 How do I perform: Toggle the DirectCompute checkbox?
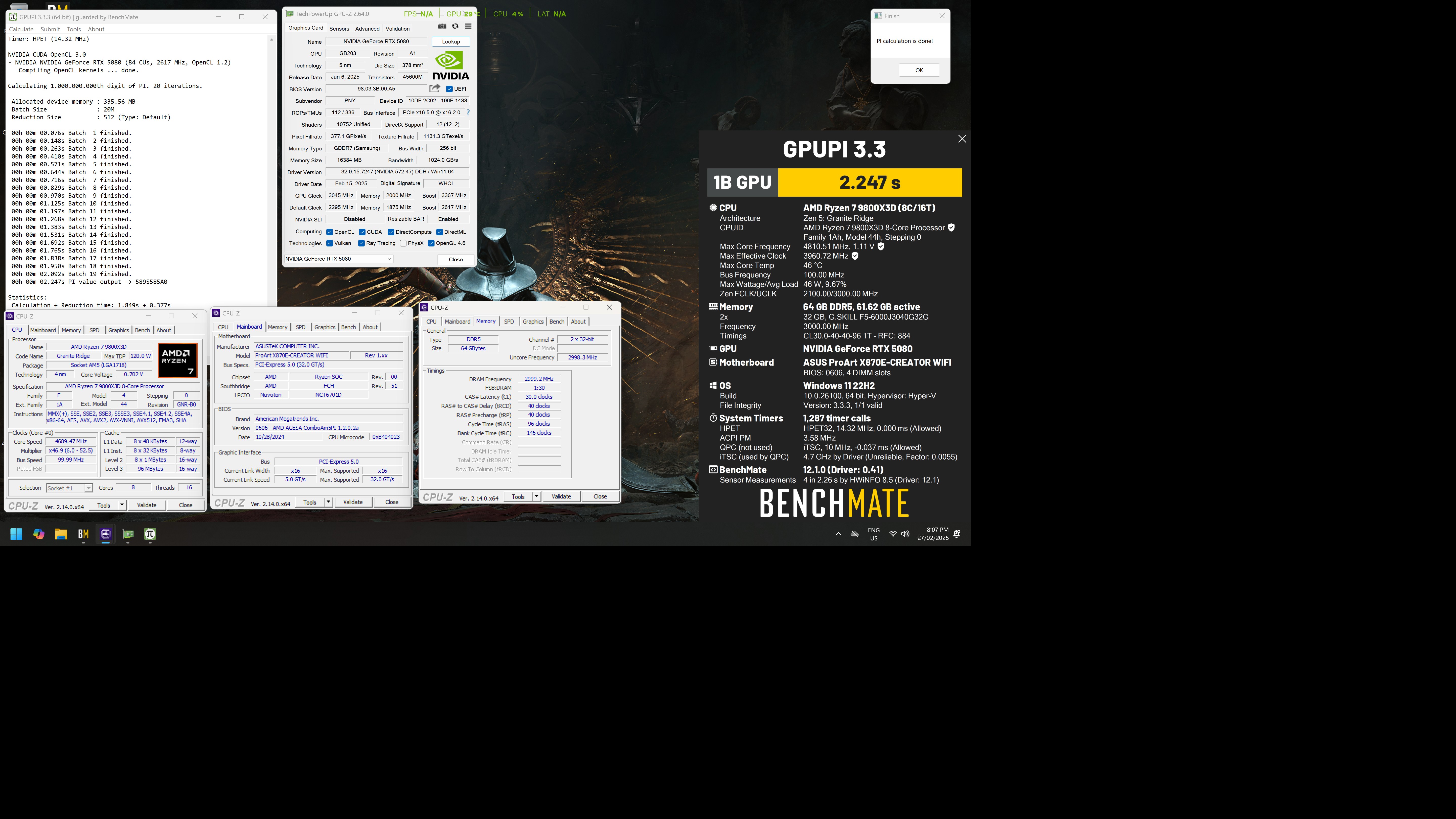coord(391,232)
